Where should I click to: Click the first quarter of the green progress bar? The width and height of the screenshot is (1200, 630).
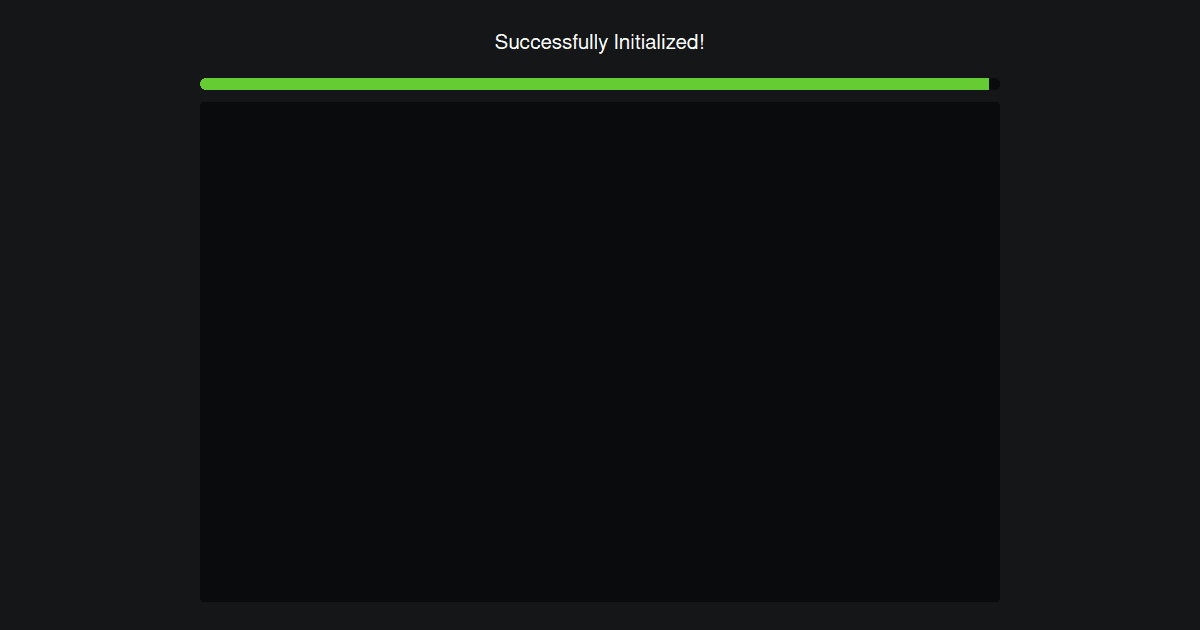[299, 84]
